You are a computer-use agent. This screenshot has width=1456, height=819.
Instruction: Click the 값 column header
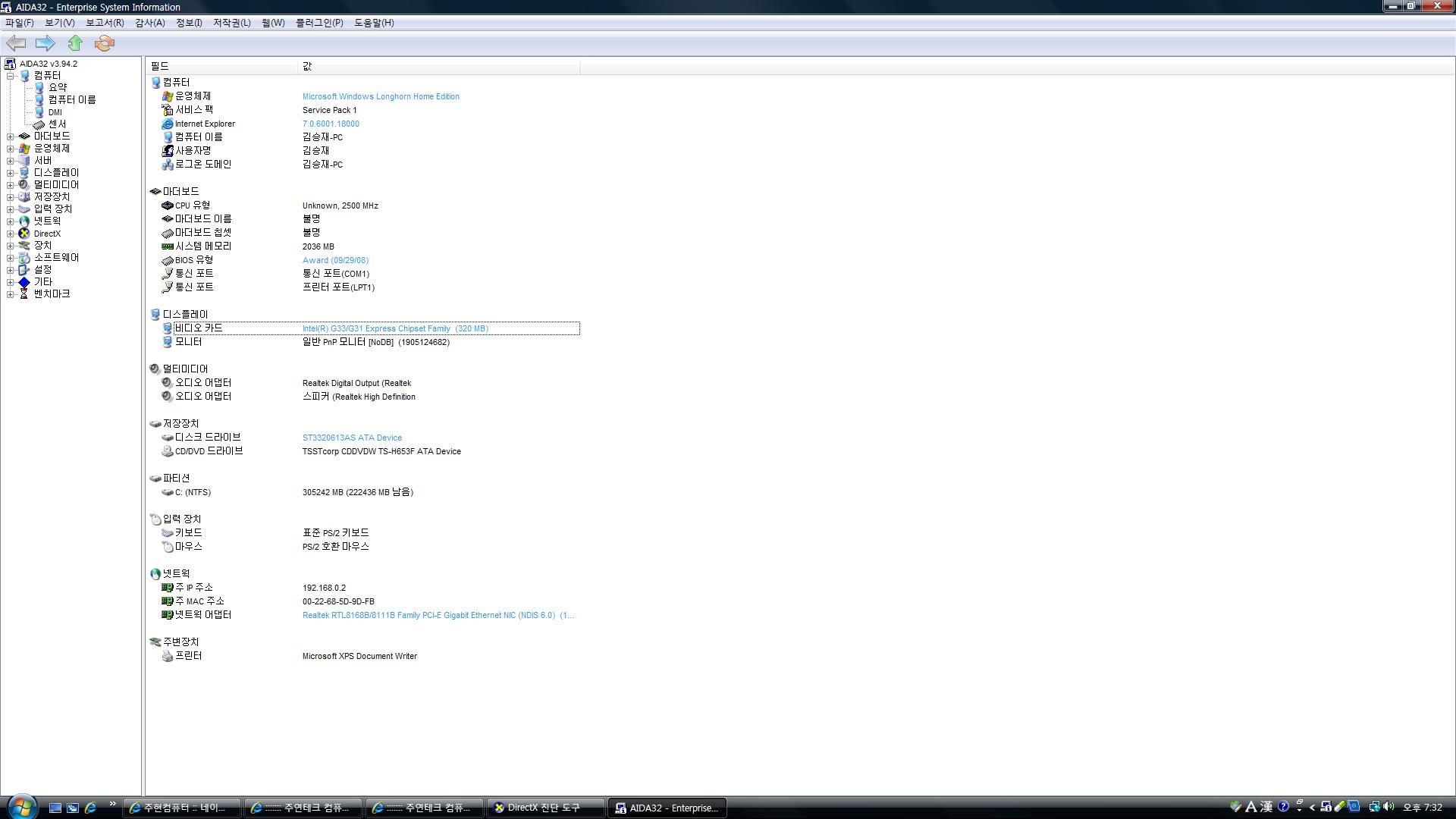click(x=439, y=67)
